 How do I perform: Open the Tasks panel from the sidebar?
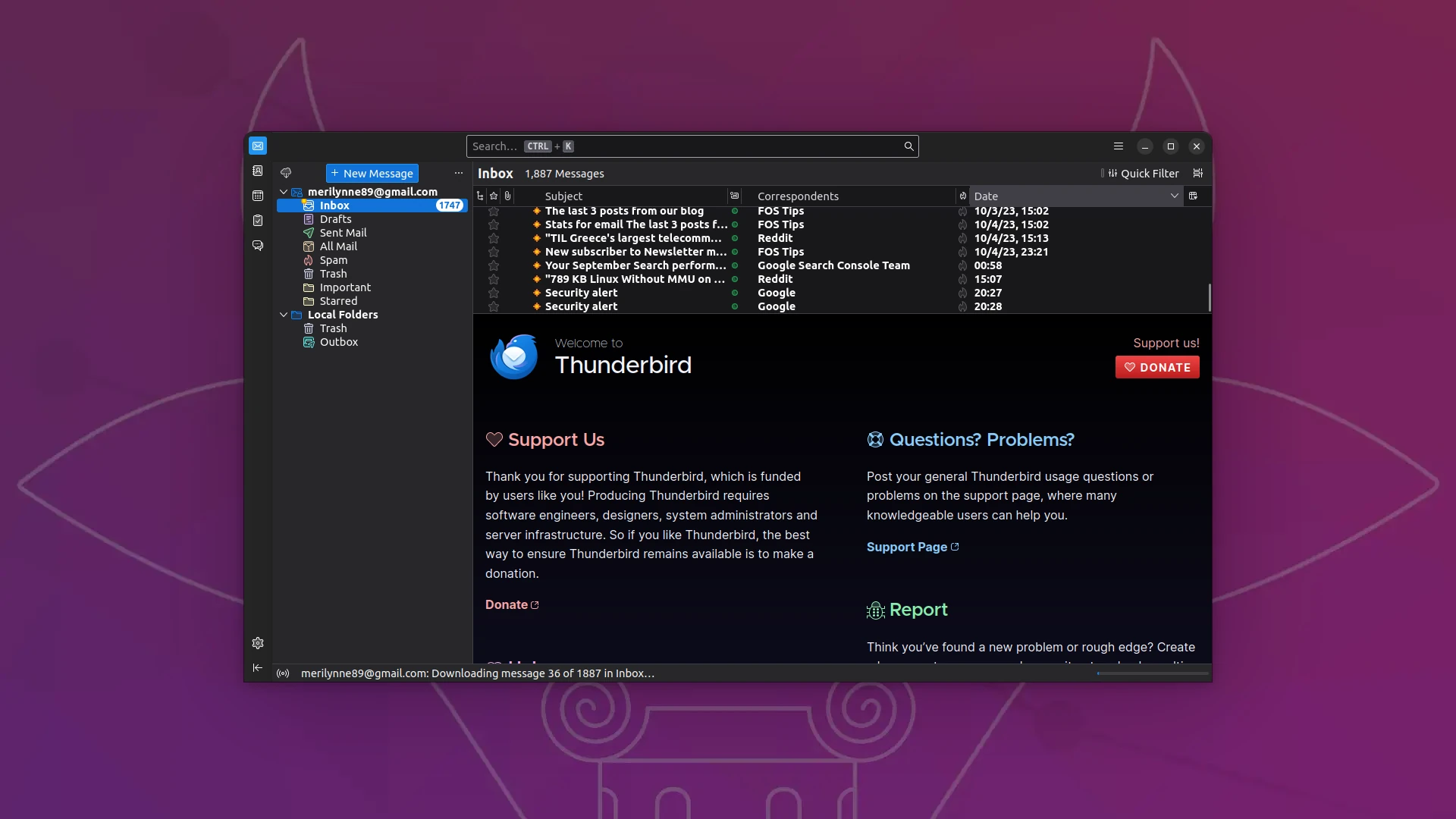click(x=258, y=220)
